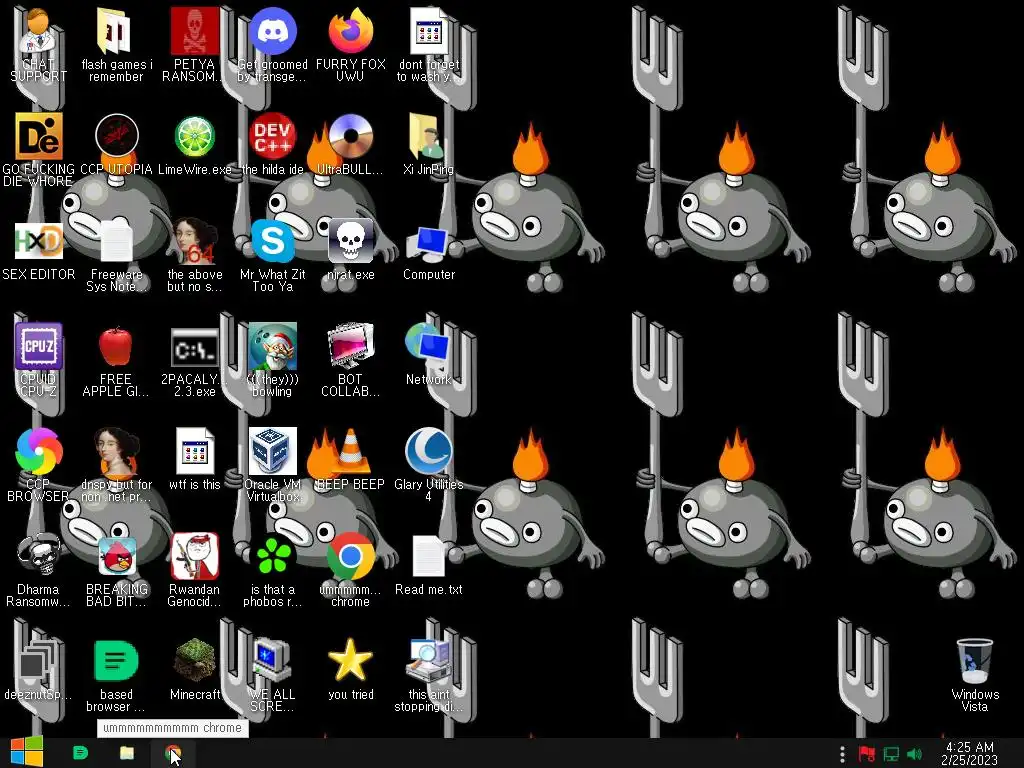Select the Santa bowling game icon
The width and height of the screenshot is (1024, 768).
coord(272,346)
